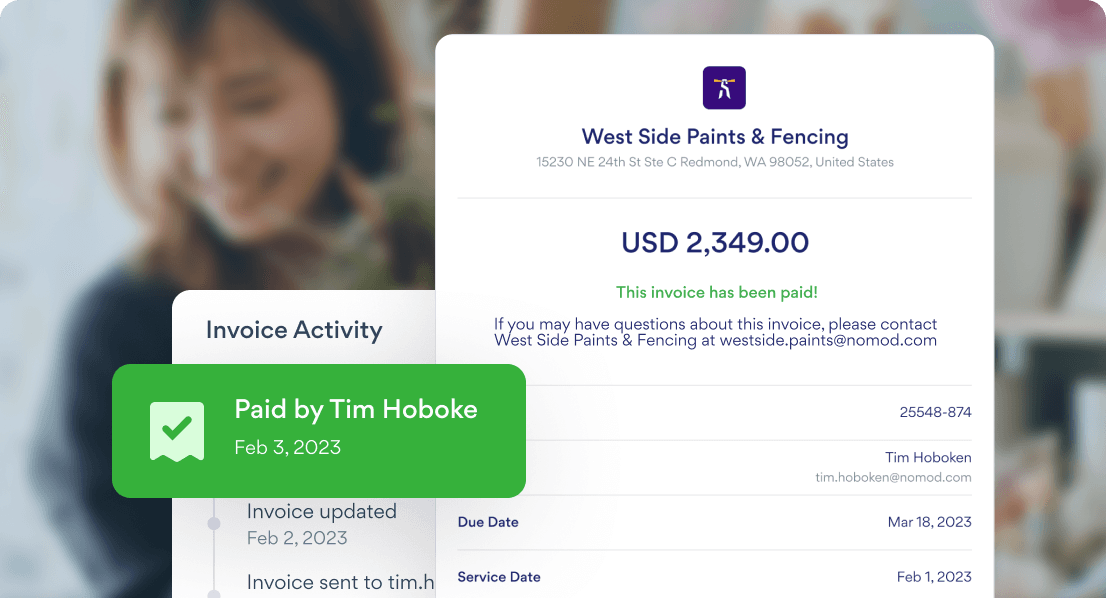Screen dimensions: 1106x598
Task: Click the West Side Paints logo icon
Action: 724,88
